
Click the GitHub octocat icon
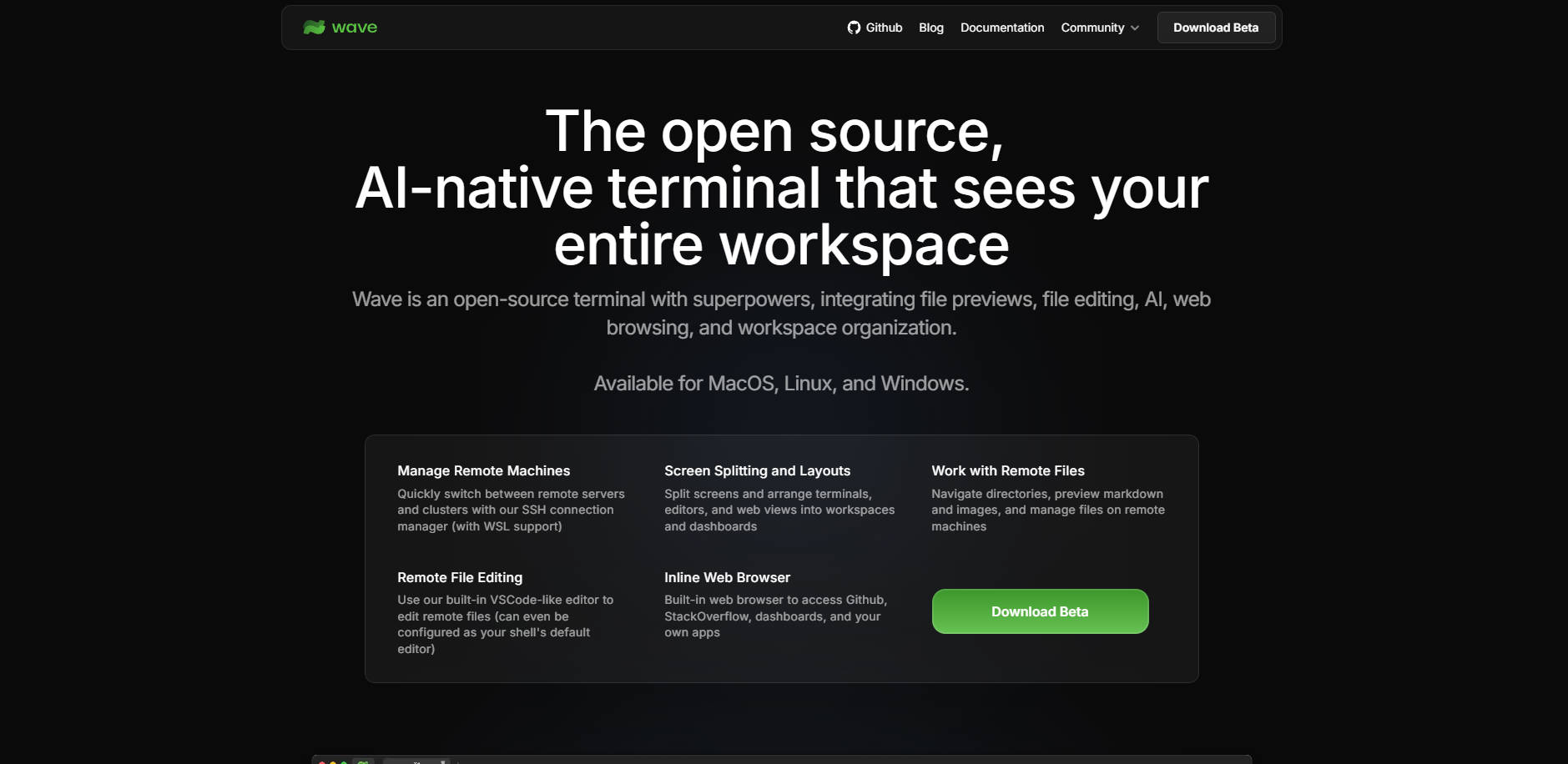[x=854, y=28]
